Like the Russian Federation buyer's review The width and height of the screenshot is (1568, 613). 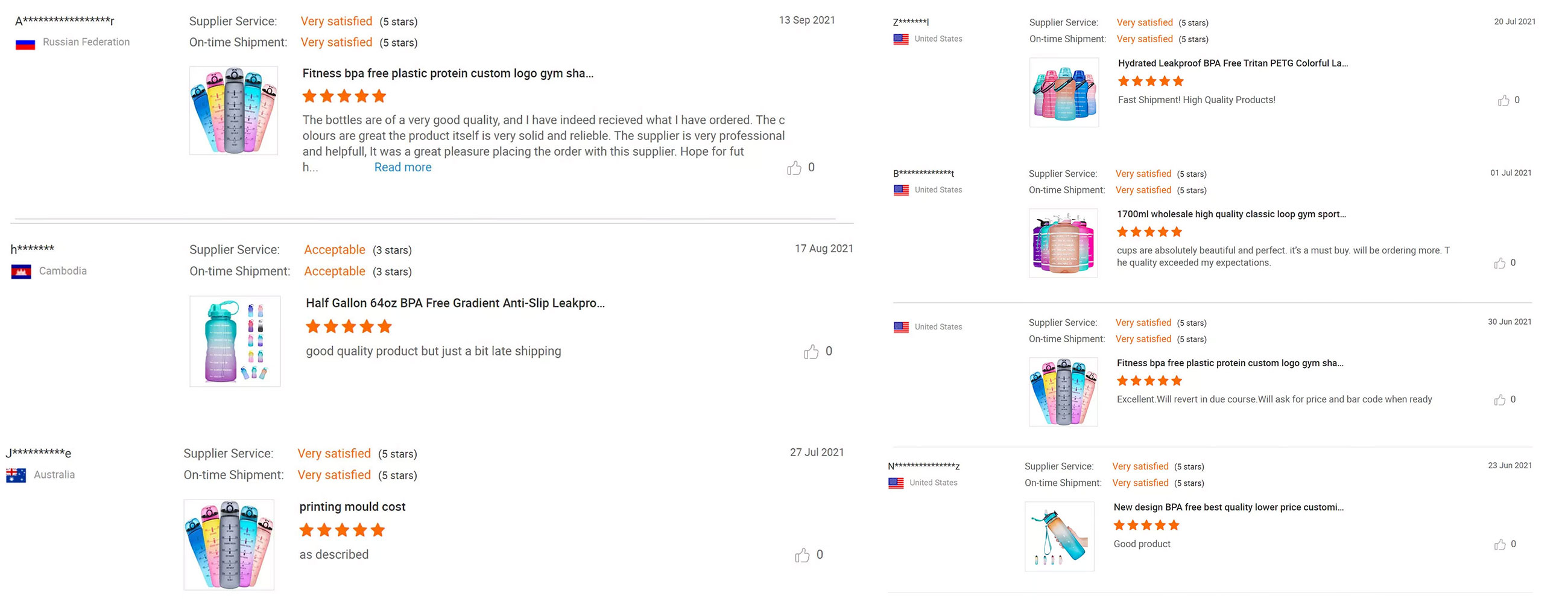click(x=794, y=168)
